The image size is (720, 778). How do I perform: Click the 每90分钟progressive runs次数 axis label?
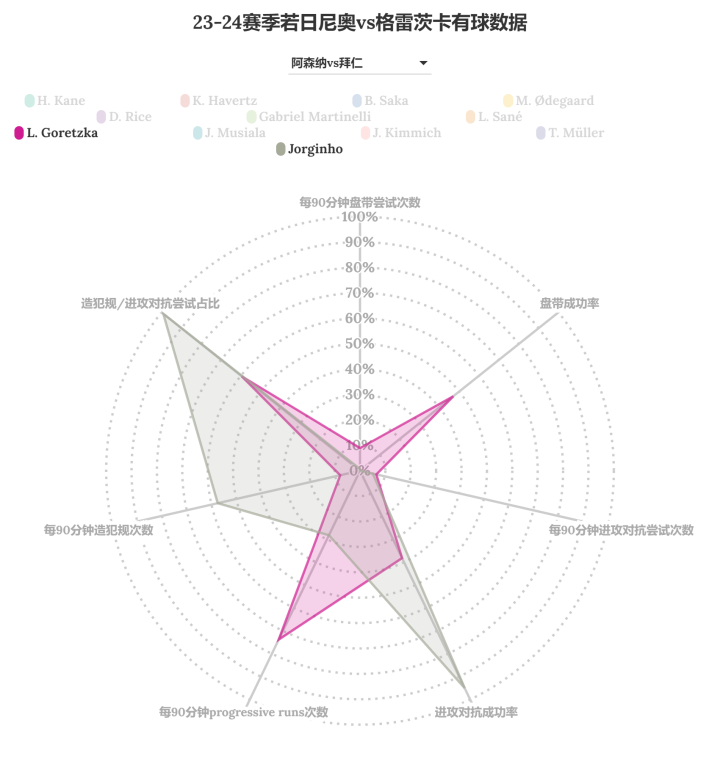pyautogui.click(x=243, y=713)
